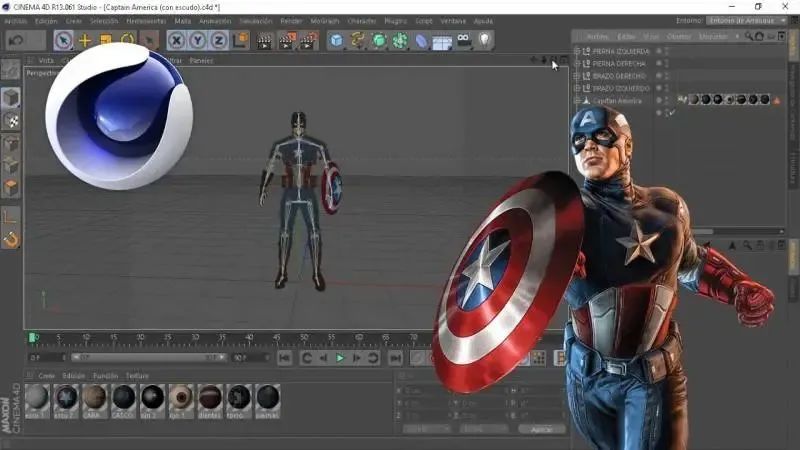The image size is (800, 450).
Task: Add a light bulb object
Action: click(485, 40)
